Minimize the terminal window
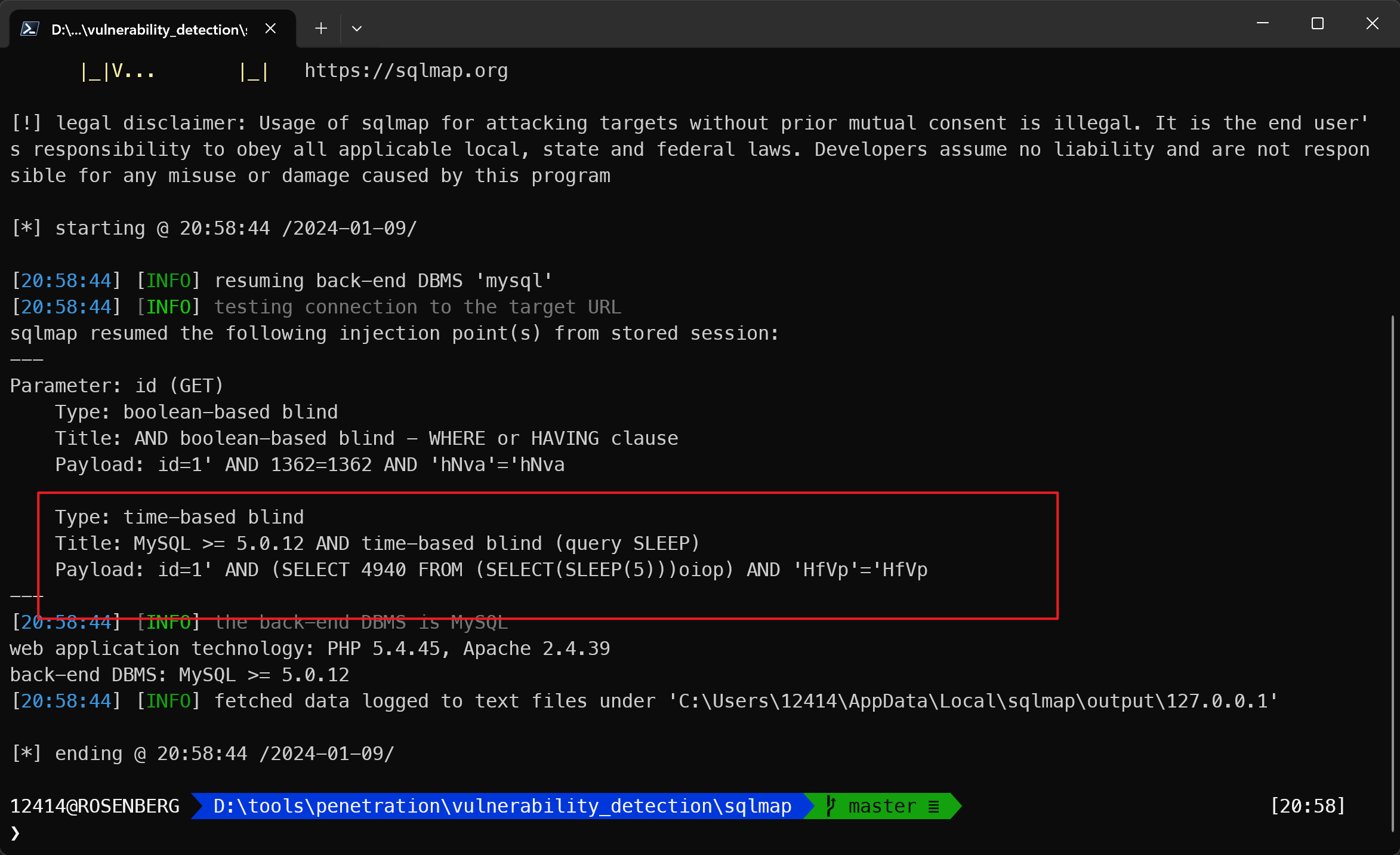1400x855 pixels. [1263, 24]
